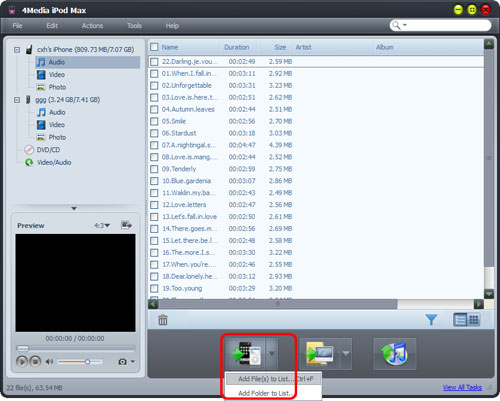Sort by the Size column header
The image size is (500, 401).
tap(280, 47)
